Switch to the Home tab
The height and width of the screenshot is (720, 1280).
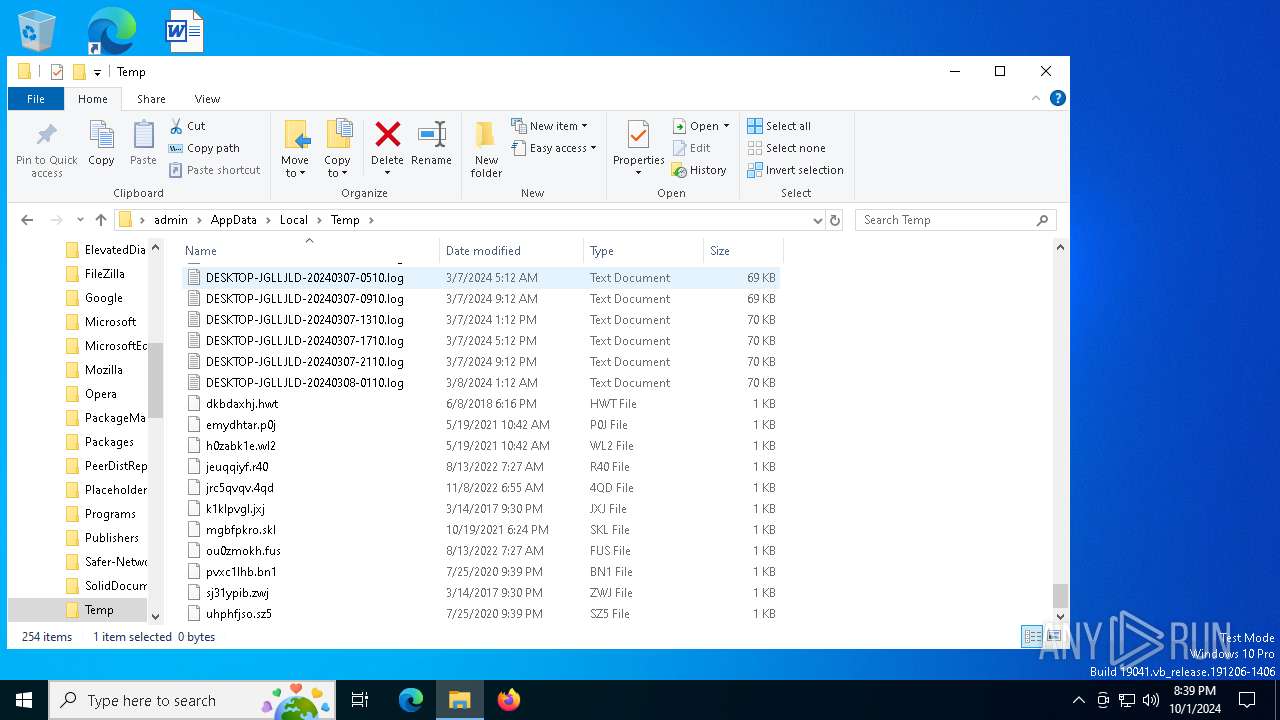coord(93,99)
